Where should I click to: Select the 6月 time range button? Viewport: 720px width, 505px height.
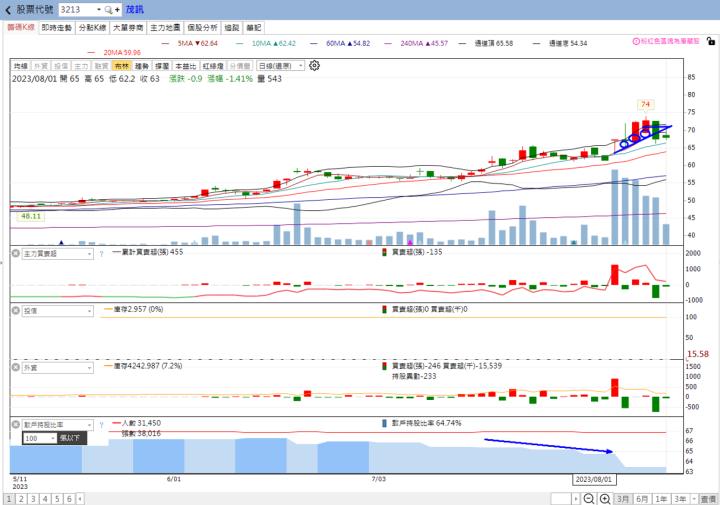click(641, 498)
